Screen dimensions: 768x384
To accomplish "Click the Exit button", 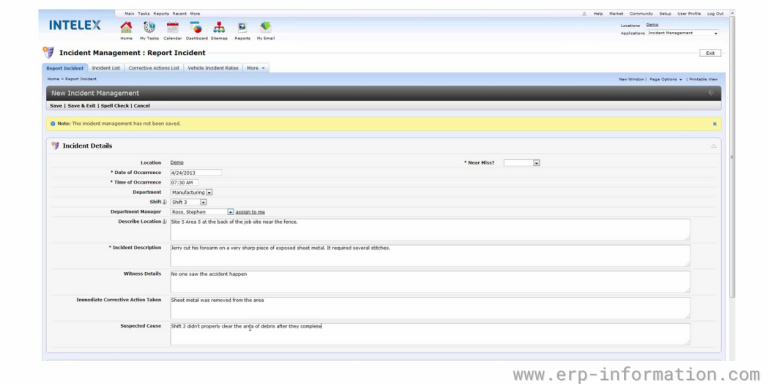I will (710, 53).
